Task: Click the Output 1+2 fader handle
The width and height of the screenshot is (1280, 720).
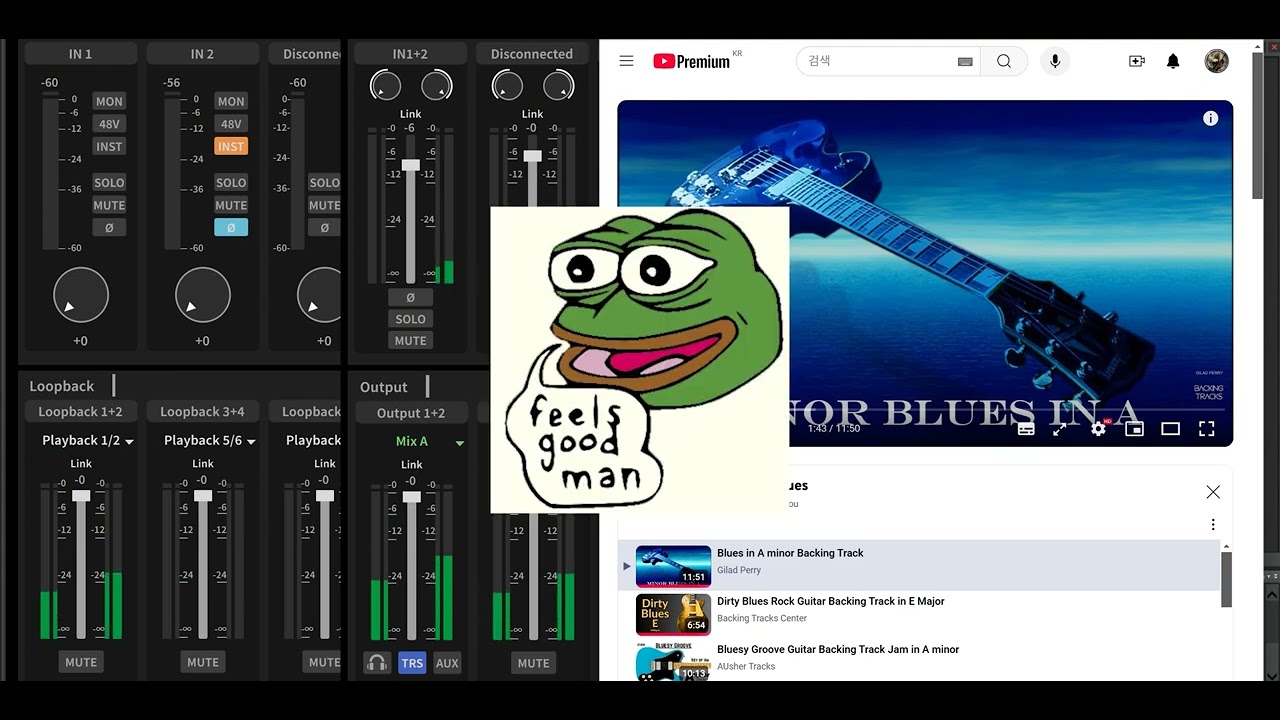Action: [x=411, y=497]
